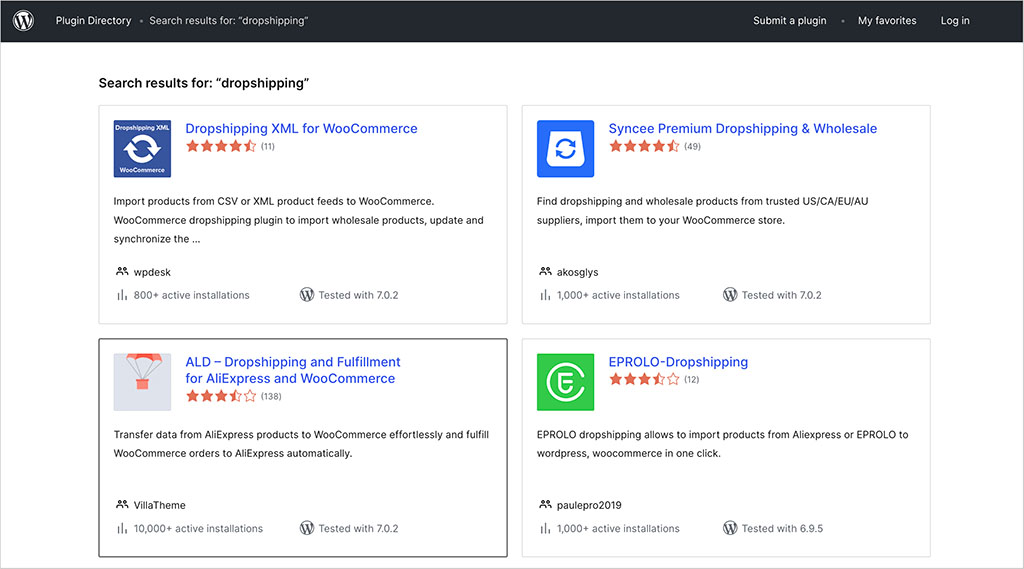Click the Dropshipping XML plugin thumbnail icon

[x=142, y=148]
